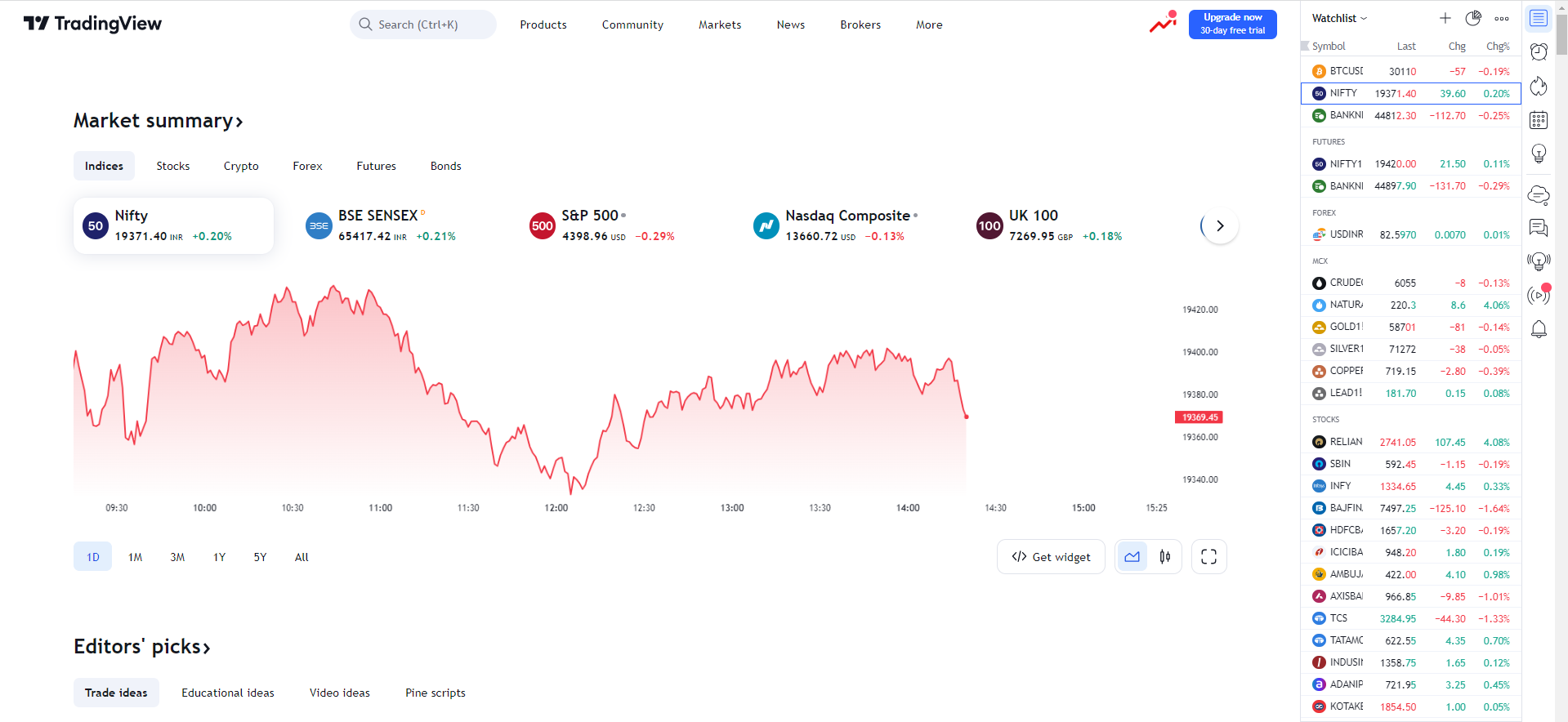Click the Nasdaq Composite logo icon
The height and width of the screenshot is (722, 1568).
766,226
